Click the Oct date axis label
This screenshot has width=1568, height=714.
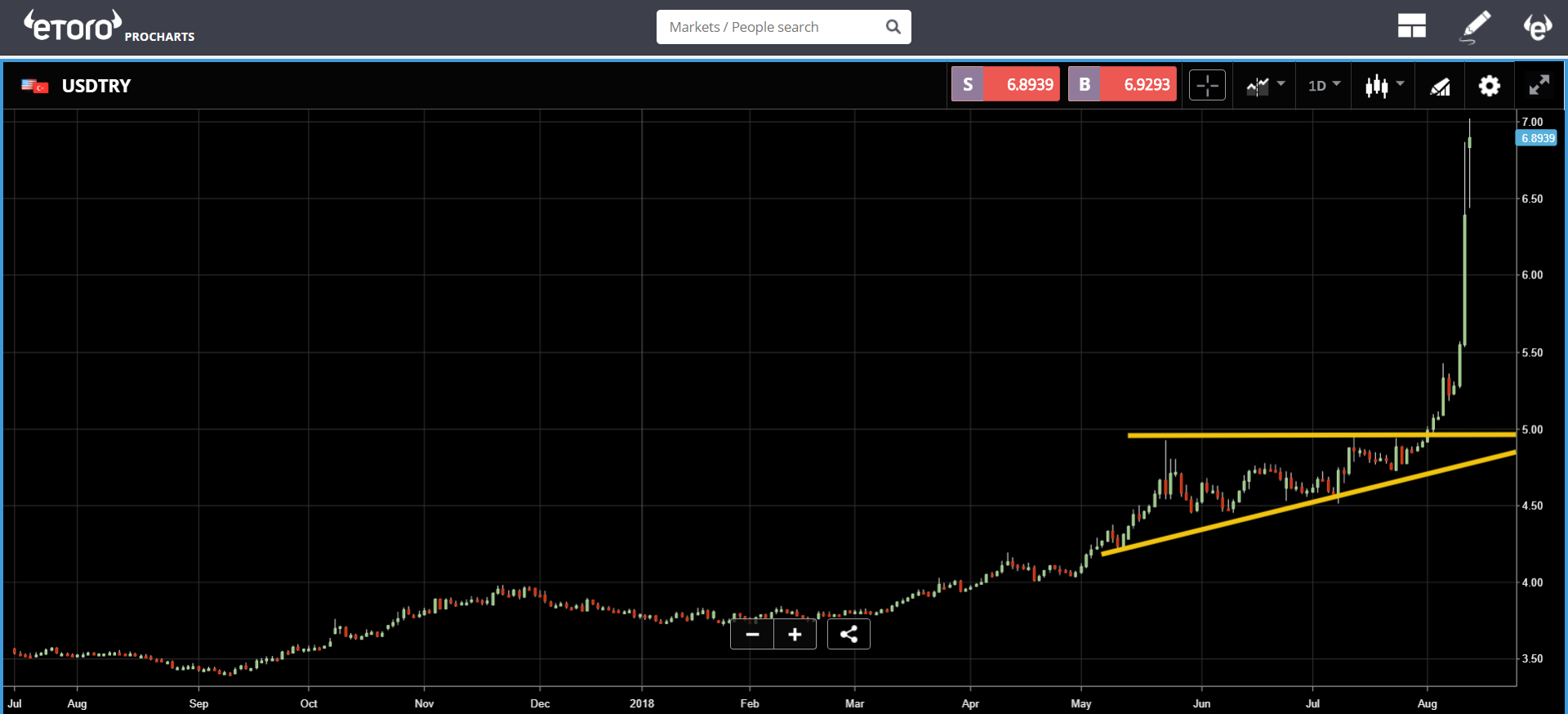click(x=309, y=703)
